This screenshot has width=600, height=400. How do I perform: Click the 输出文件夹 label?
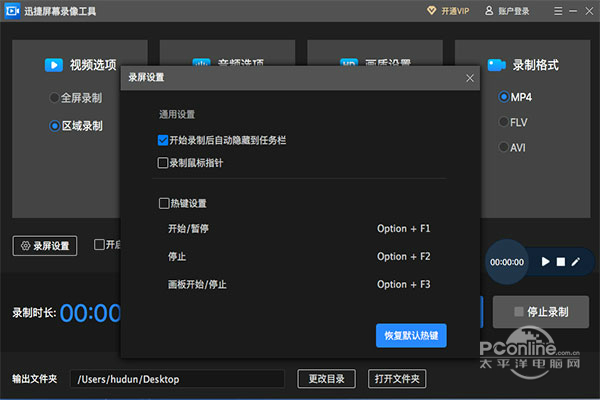tap(34, 379)
